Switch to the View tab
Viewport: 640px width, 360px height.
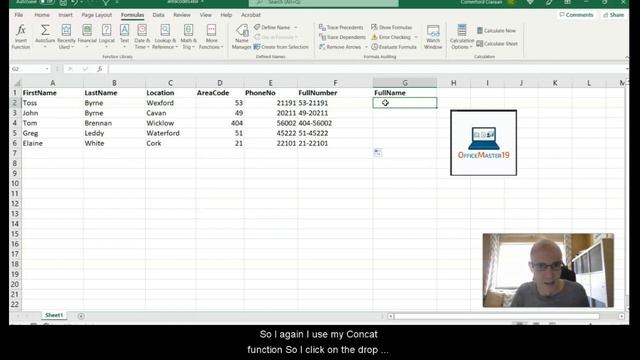(206, 15)
